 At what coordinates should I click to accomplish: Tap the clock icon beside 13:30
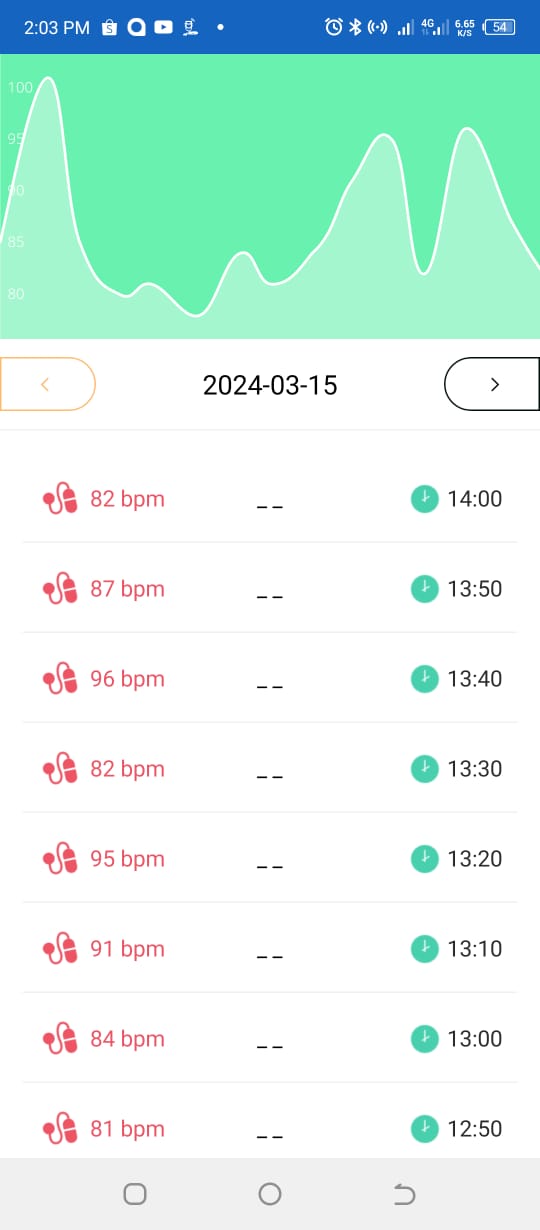point(425,769)
